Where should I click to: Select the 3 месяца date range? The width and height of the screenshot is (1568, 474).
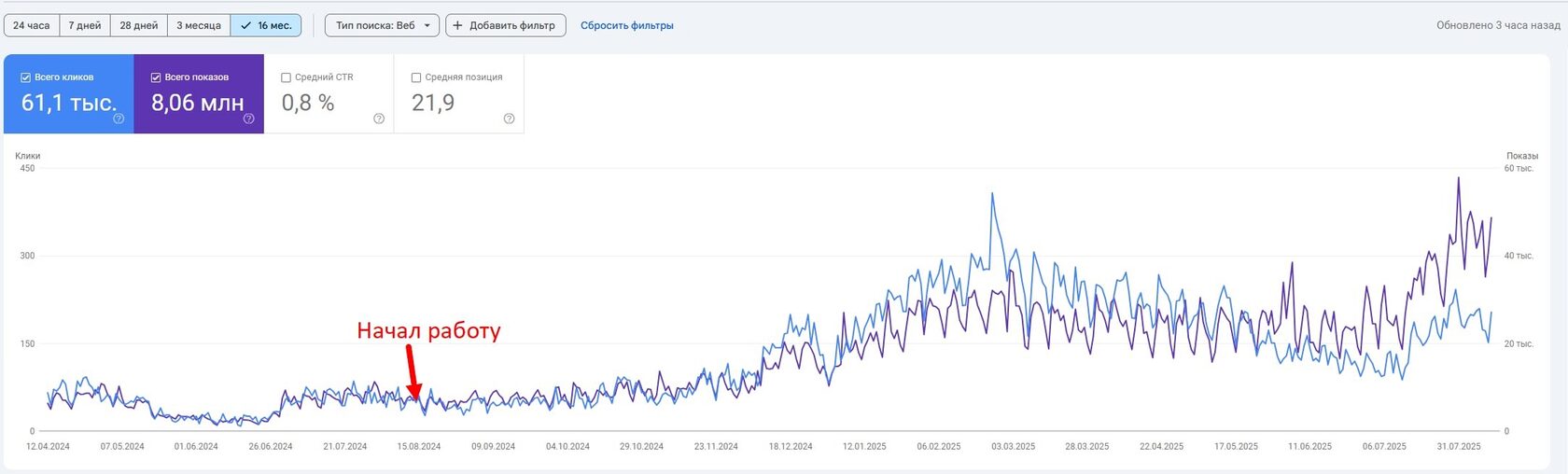pyautogui.click(x=199, y=25)
